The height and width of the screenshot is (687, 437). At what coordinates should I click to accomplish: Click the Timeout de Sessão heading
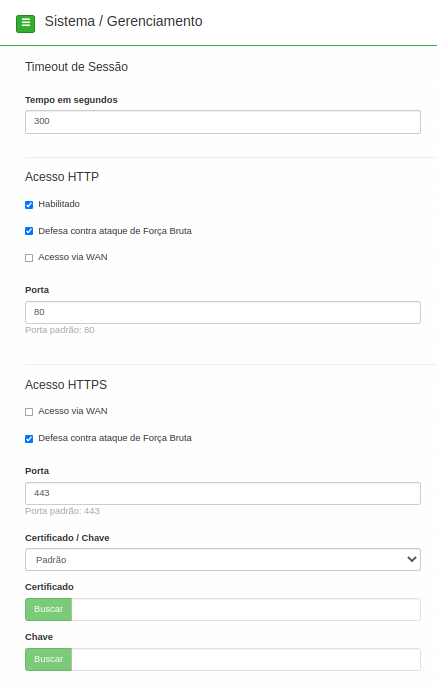(x=76, y=67)
